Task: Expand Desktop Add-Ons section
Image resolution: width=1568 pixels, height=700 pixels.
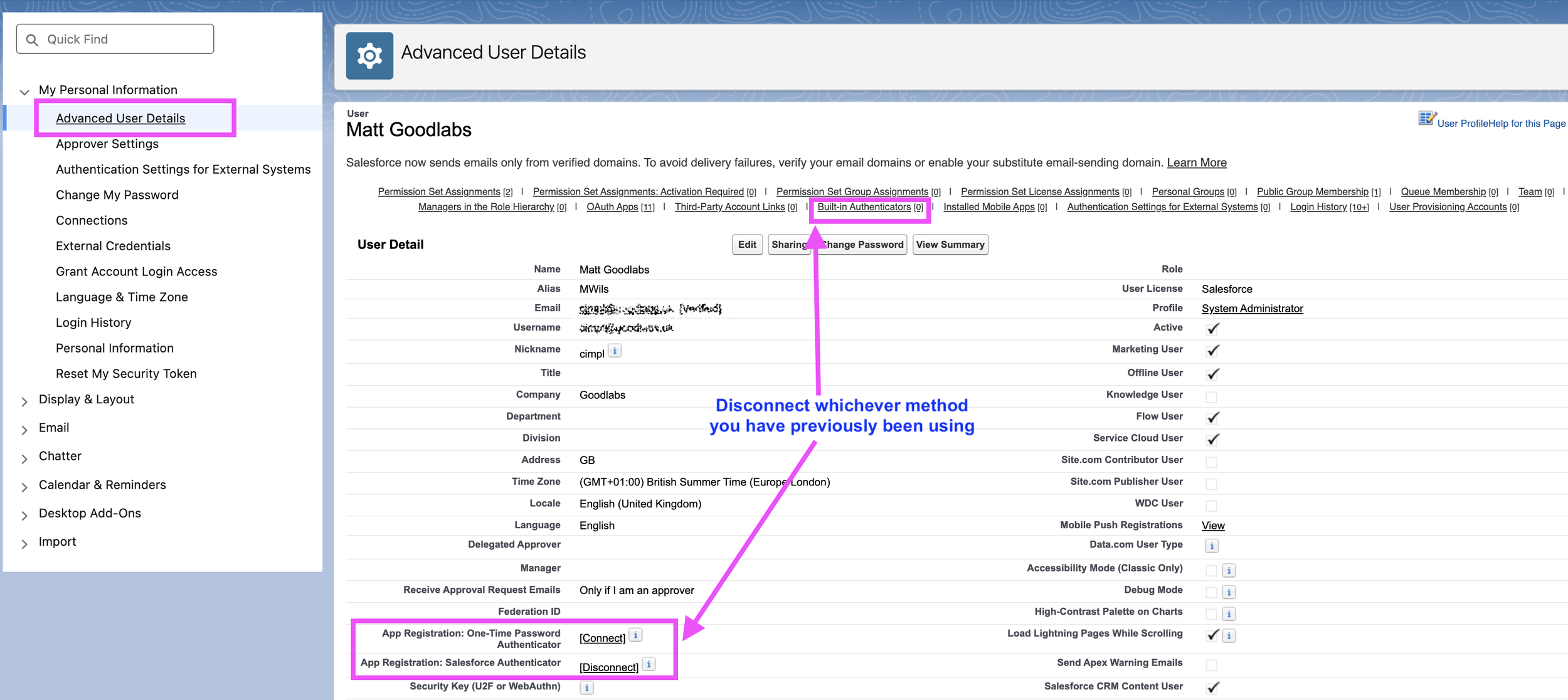Action: click(x=24, y=516)
